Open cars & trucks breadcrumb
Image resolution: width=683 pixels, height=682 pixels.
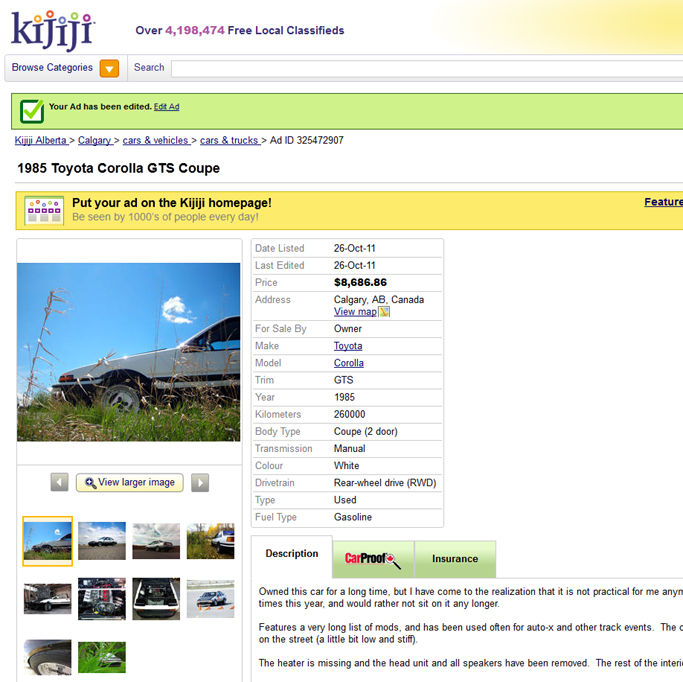coord(229,140)
